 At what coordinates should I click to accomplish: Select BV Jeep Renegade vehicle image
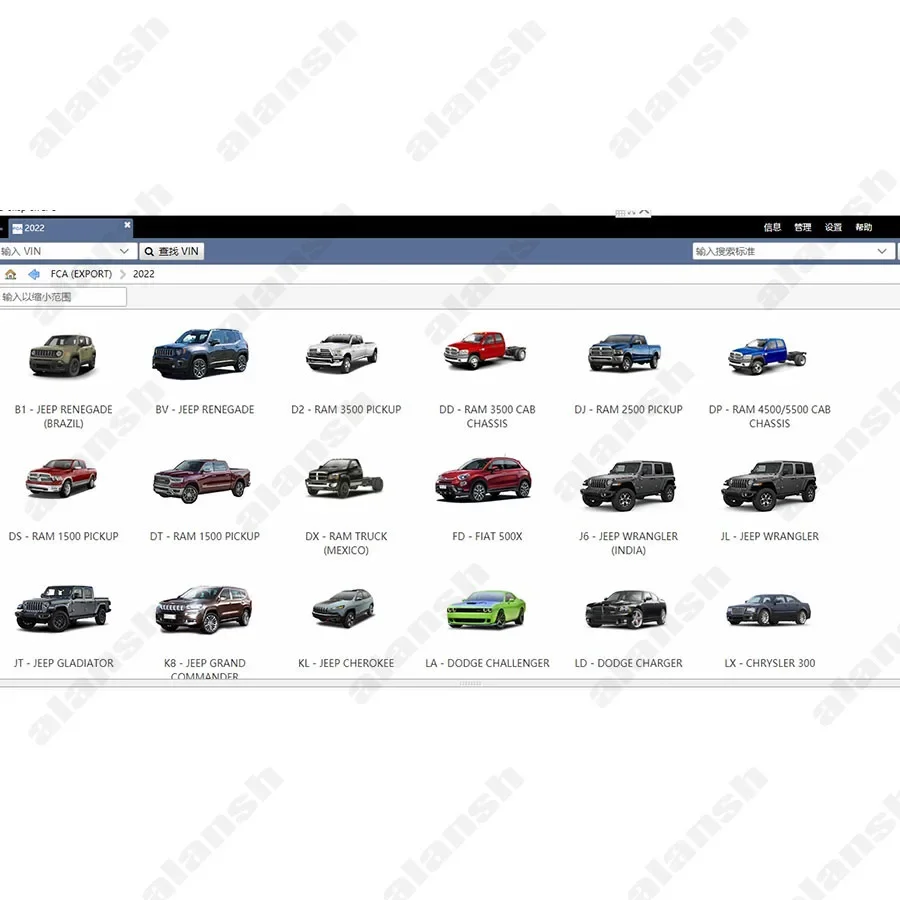tap(200, 354)
